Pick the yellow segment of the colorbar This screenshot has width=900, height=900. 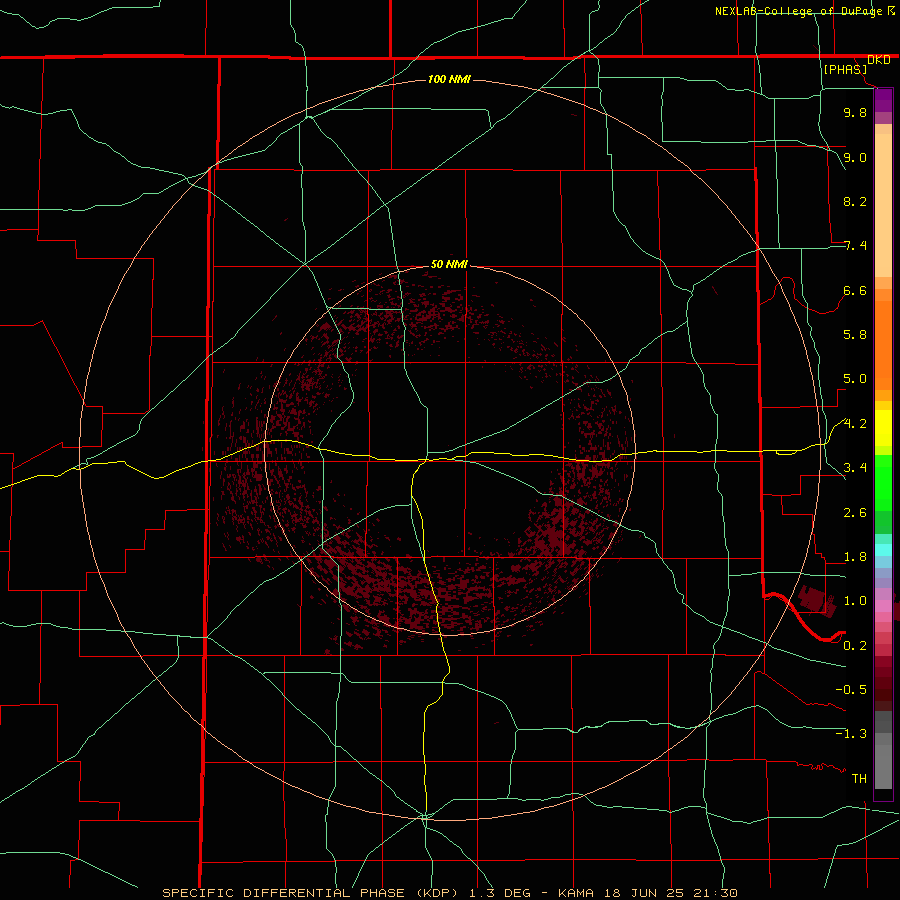click(883, 428)
